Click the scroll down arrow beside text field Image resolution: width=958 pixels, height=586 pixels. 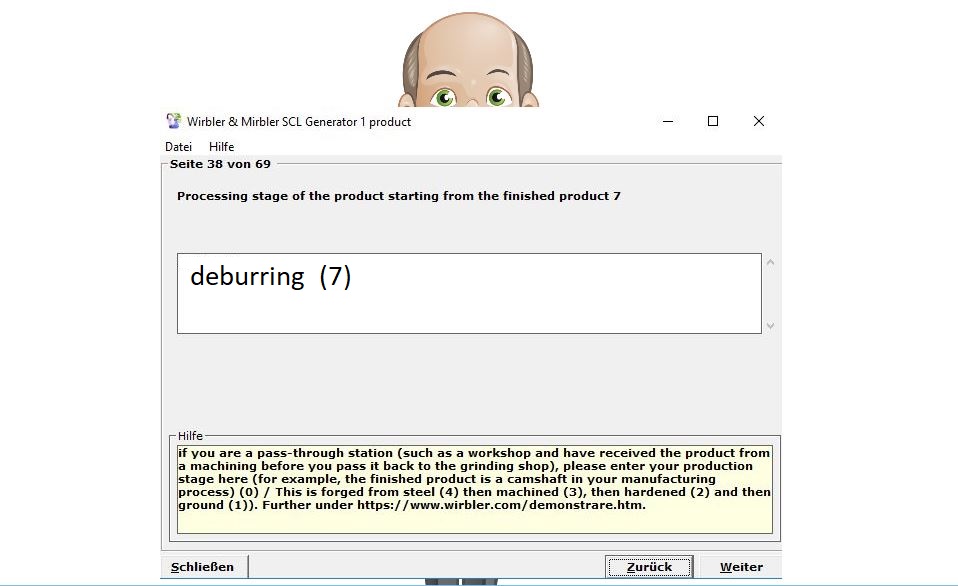(x=771, y=325)
